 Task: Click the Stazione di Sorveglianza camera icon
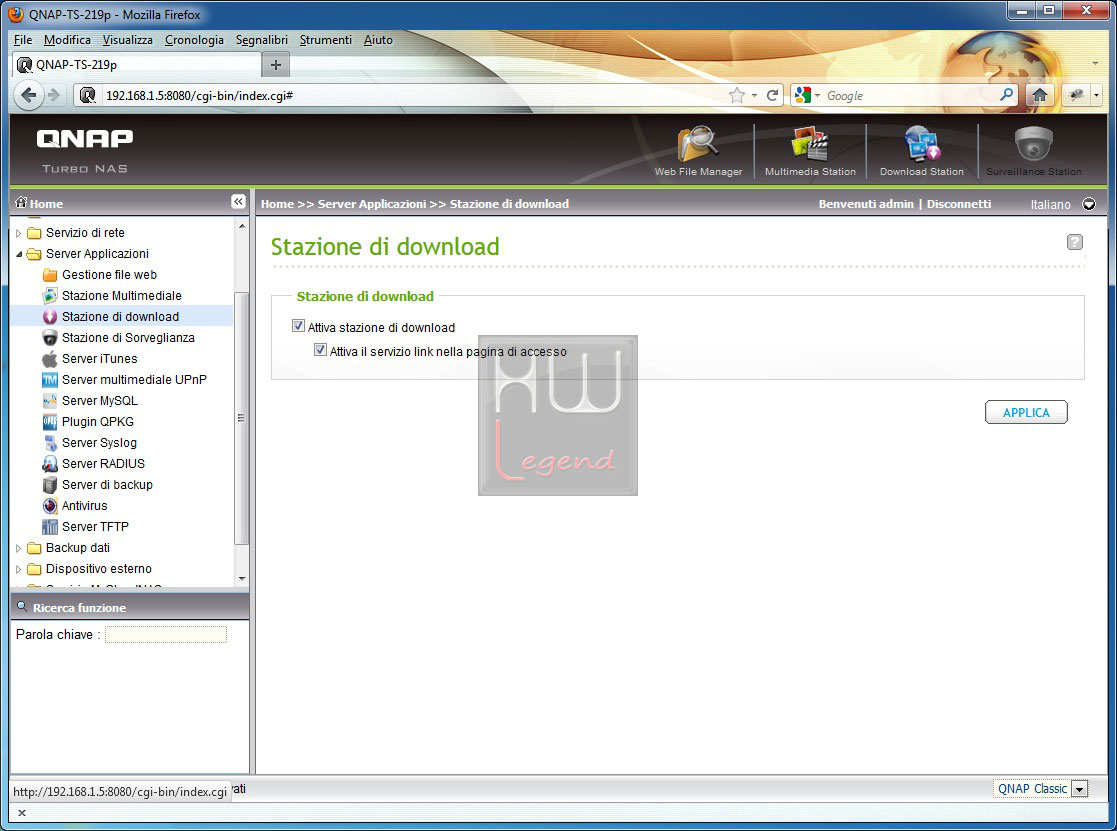pyautogui.click(x=50, y=338)
